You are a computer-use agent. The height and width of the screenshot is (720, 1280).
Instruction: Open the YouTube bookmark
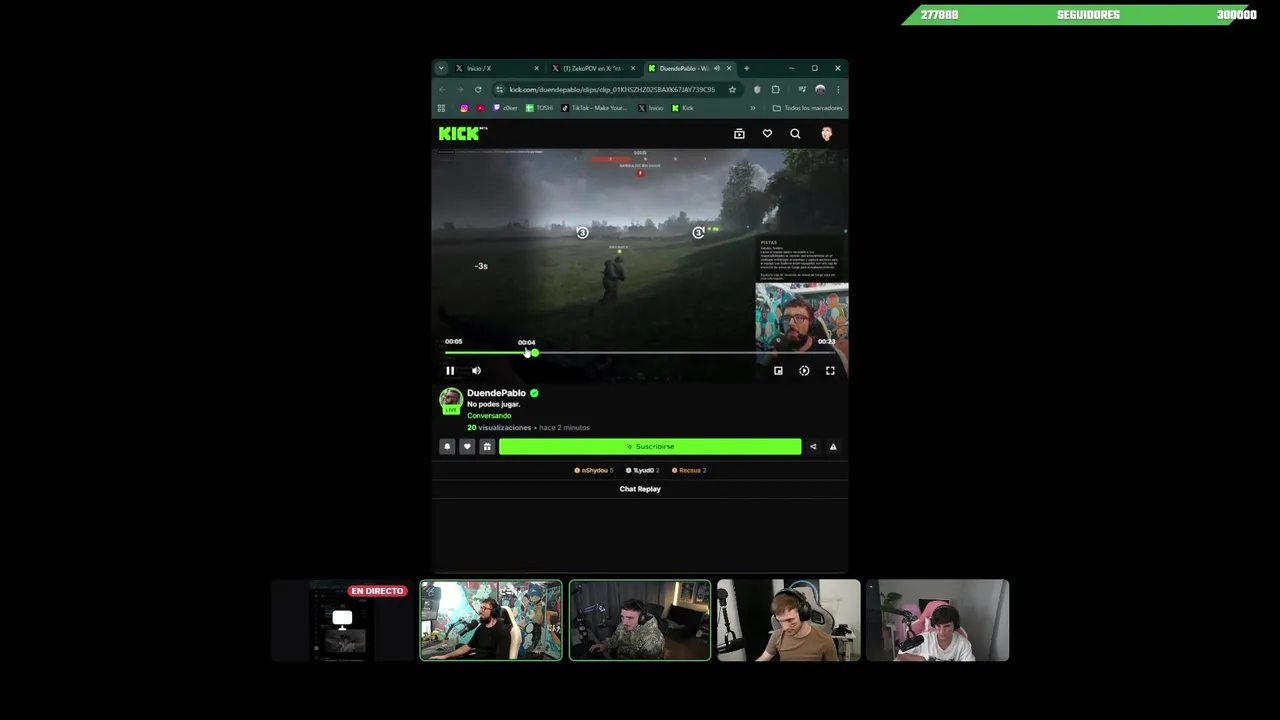click(480, 108)
